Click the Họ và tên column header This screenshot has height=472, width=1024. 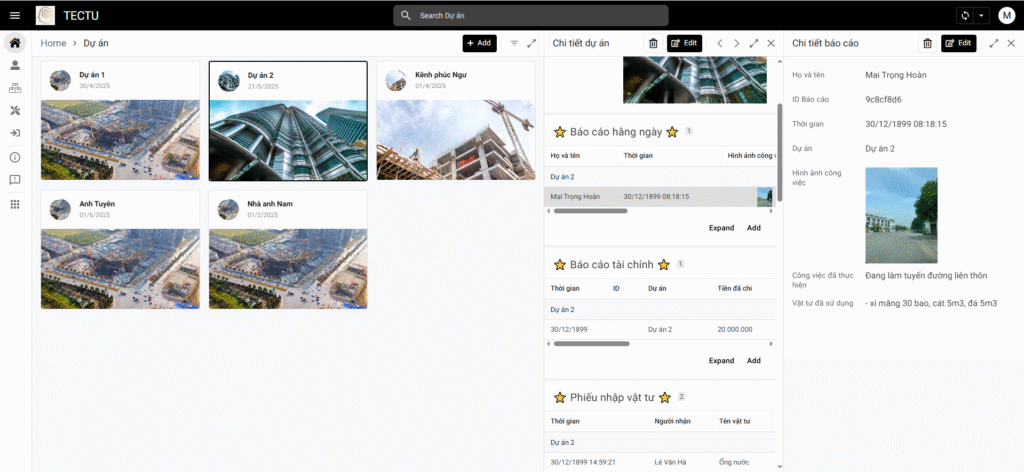565,155
